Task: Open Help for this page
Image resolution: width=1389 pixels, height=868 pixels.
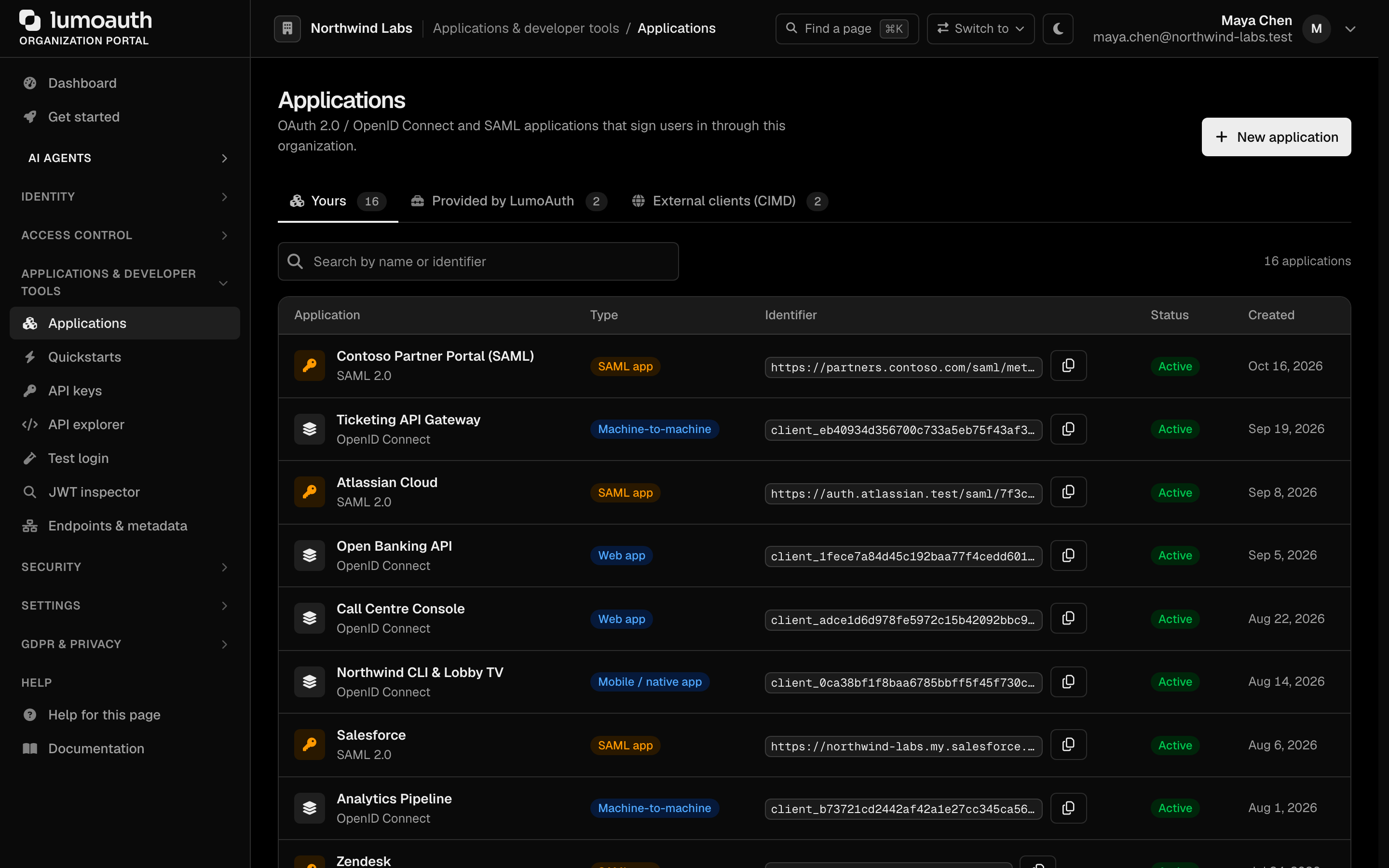Action: [x=124, y=715]
